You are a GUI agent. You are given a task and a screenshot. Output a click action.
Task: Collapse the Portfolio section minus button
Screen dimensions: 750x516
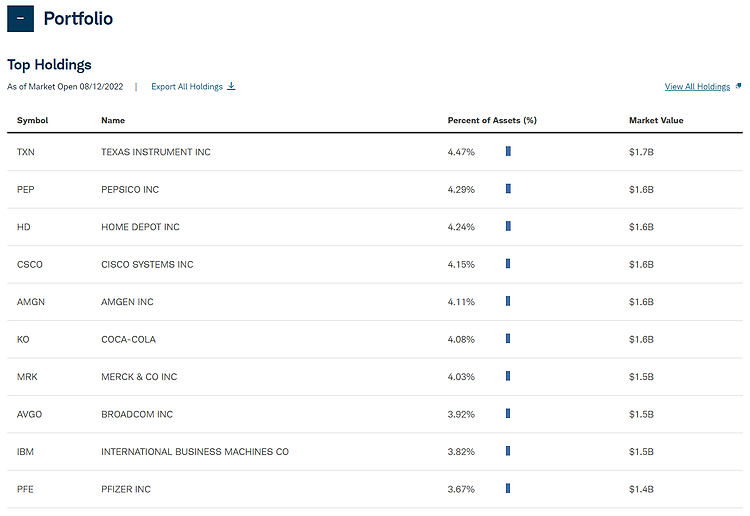(21, 19)
